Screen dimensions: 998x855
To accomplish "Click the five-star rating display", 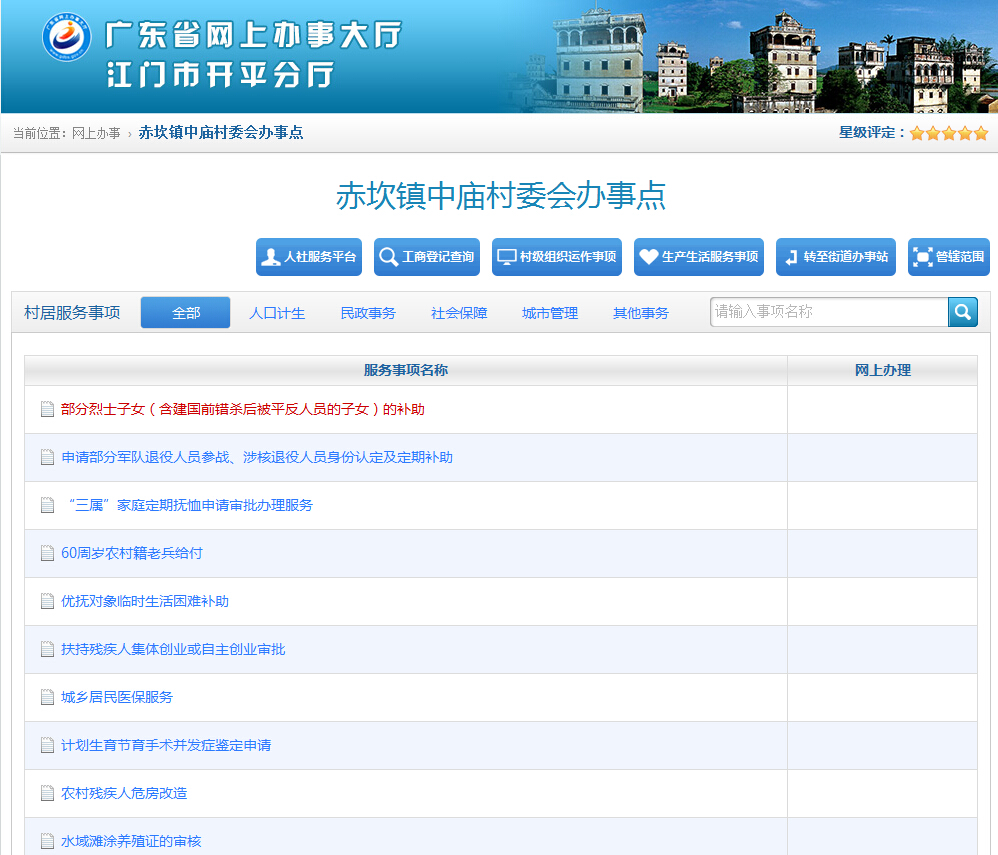I will 948,133.
